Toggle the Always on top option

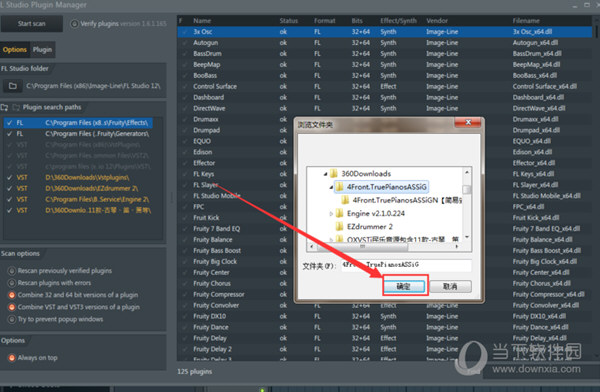12,358
